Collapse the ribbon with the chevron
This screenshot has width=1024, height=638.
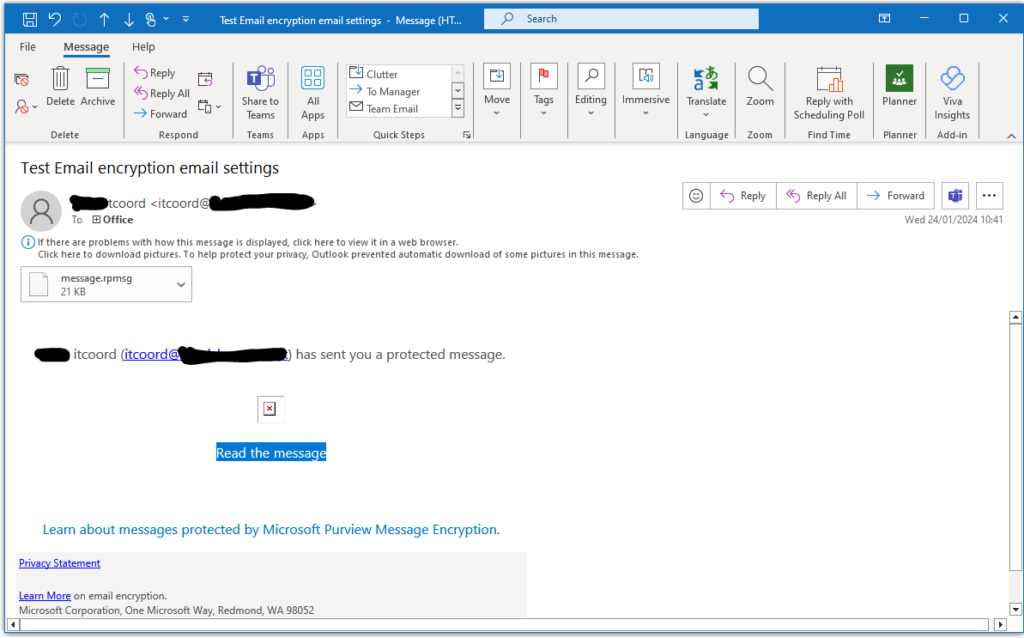point(1011,136)
